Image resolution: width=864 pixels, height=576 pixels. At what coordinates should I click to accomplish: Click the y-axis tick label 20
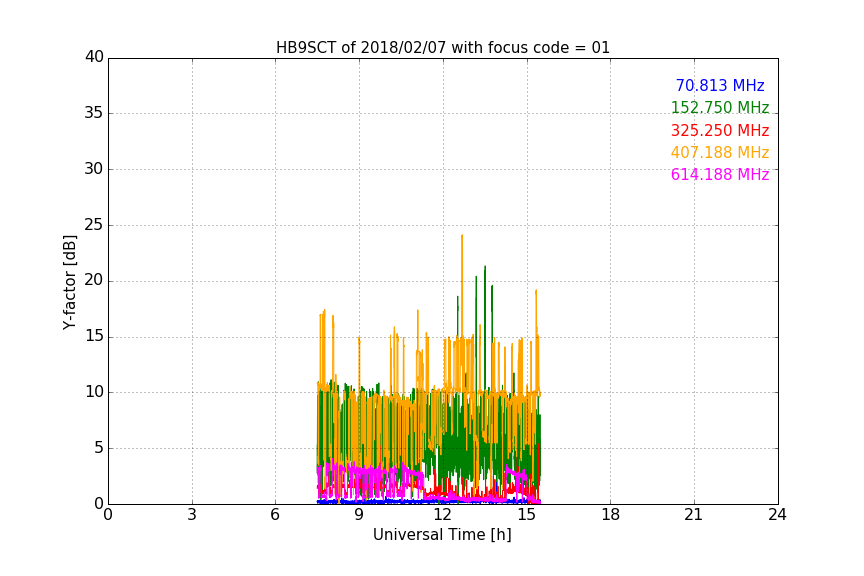click(x=94, y=280)
